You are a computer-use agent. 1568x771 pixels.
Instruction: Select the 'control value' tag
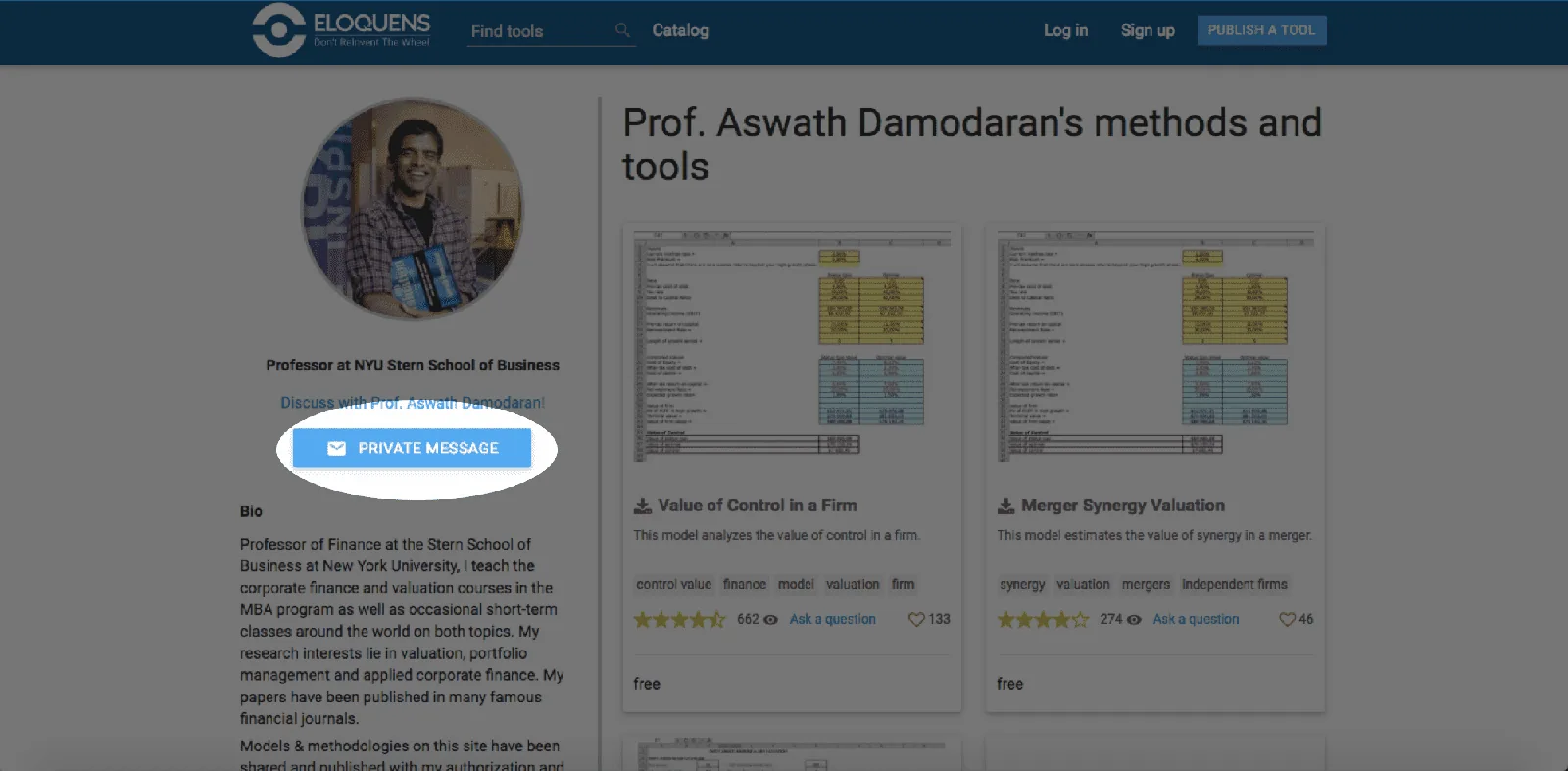coord(674,585)
